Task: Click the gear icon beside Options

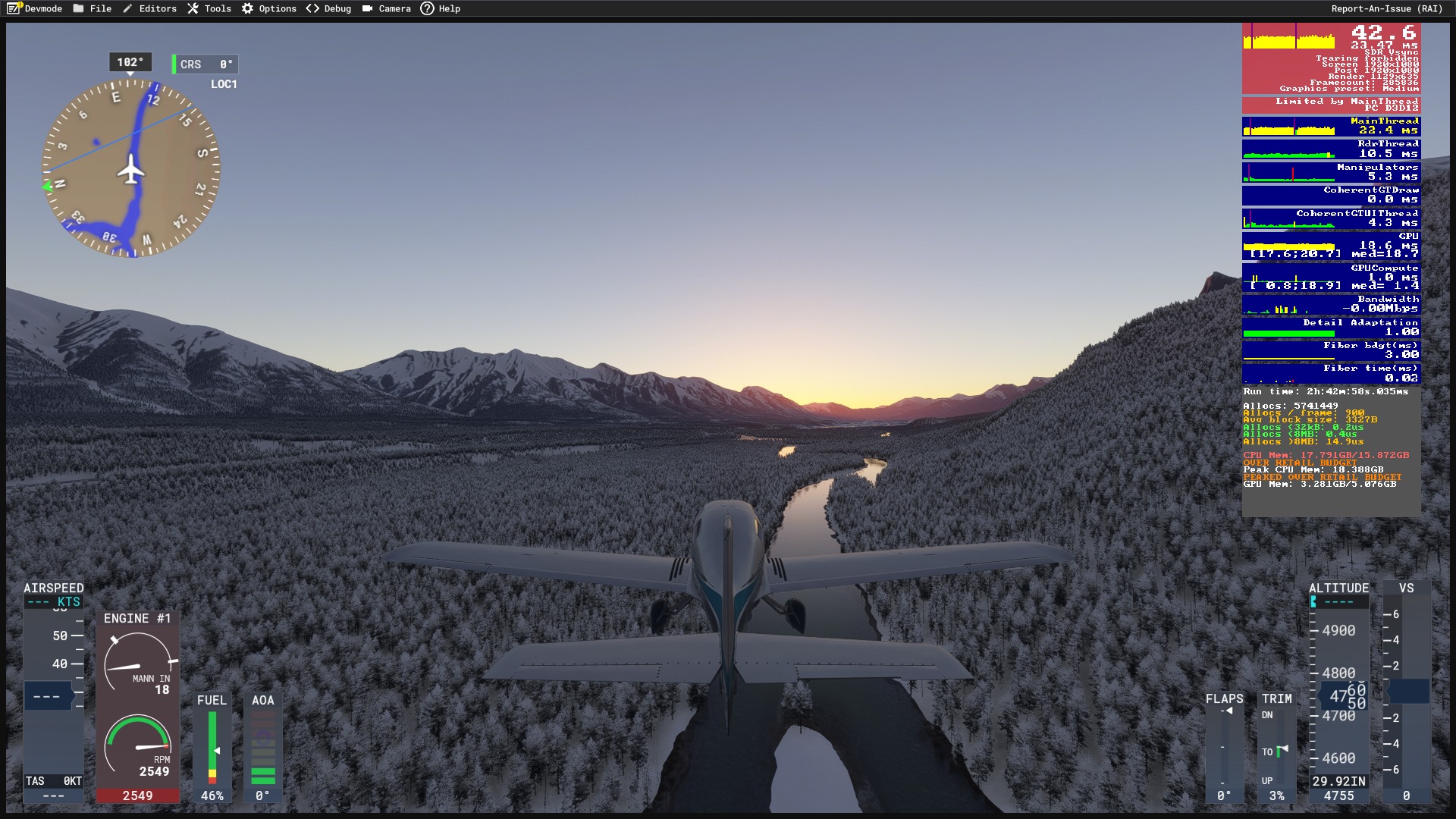Action: coord(248,8)
